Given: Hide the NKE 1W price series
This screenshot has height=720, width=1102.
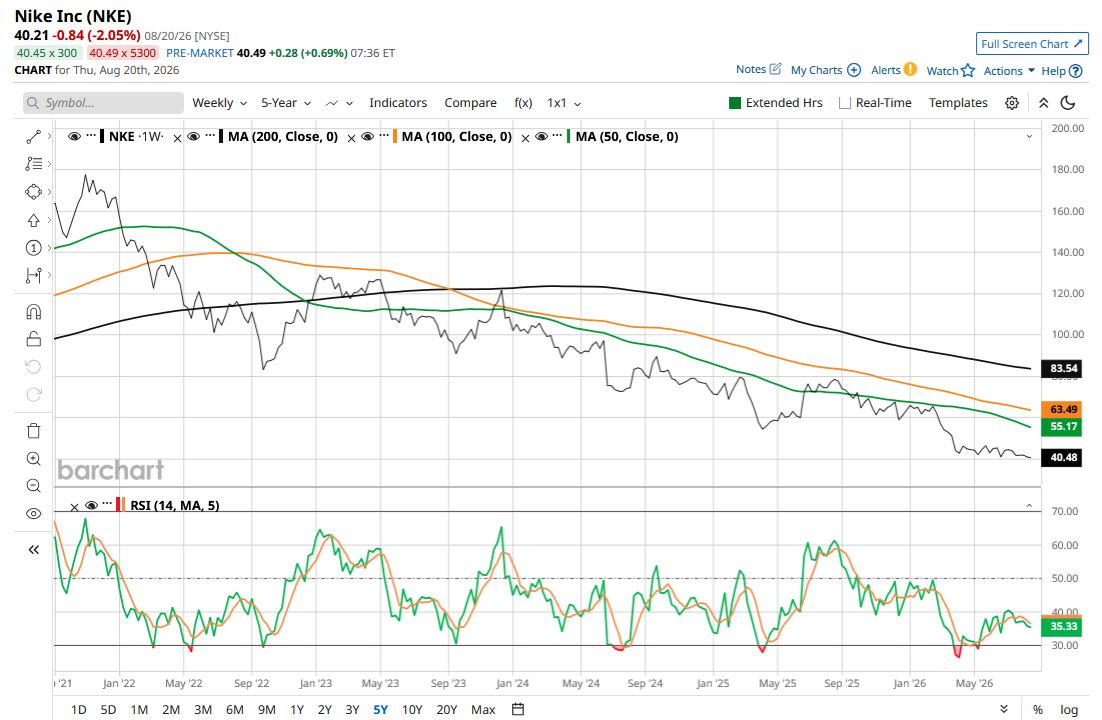Looking at the screenshot, I should 74,136.
